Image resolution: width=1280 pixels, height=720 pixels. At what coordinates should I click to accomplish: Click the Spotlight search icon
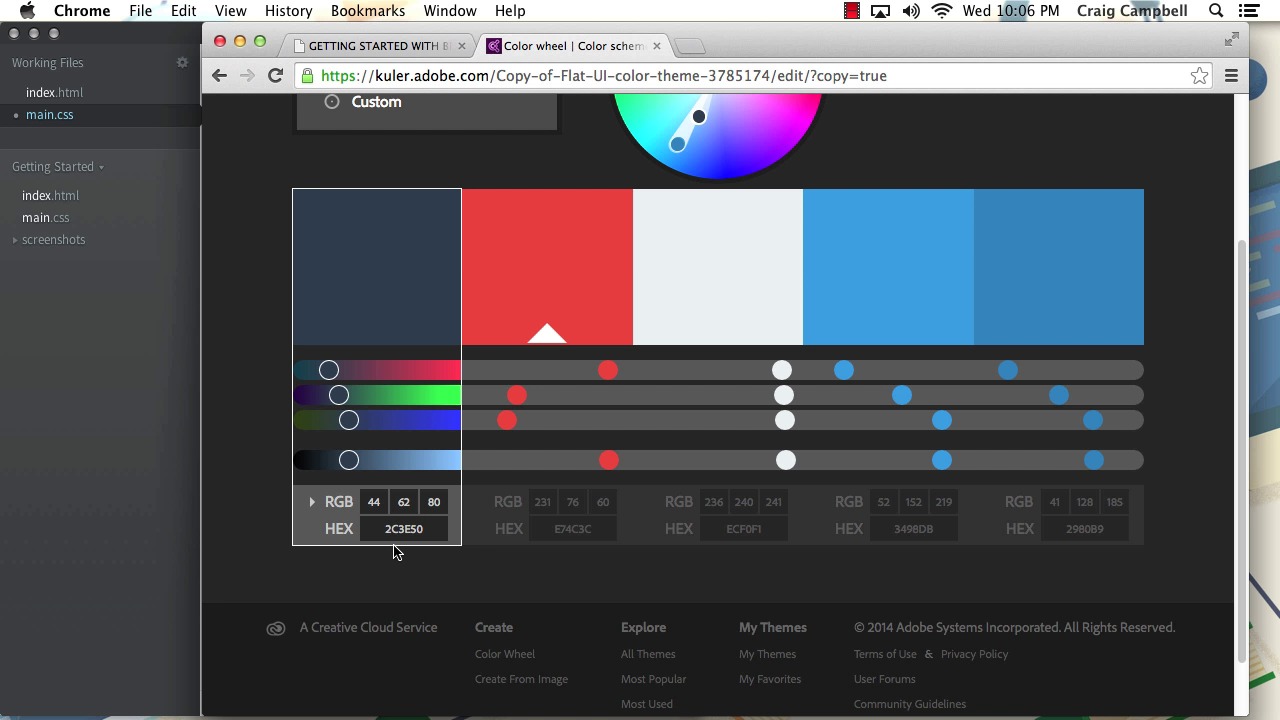point(1216,11)
